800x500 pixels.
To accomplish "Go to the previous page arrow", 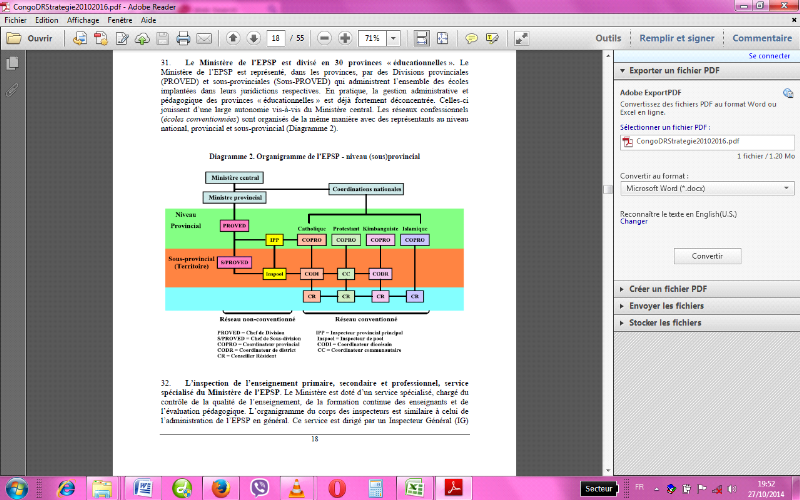I will (232, 38).
